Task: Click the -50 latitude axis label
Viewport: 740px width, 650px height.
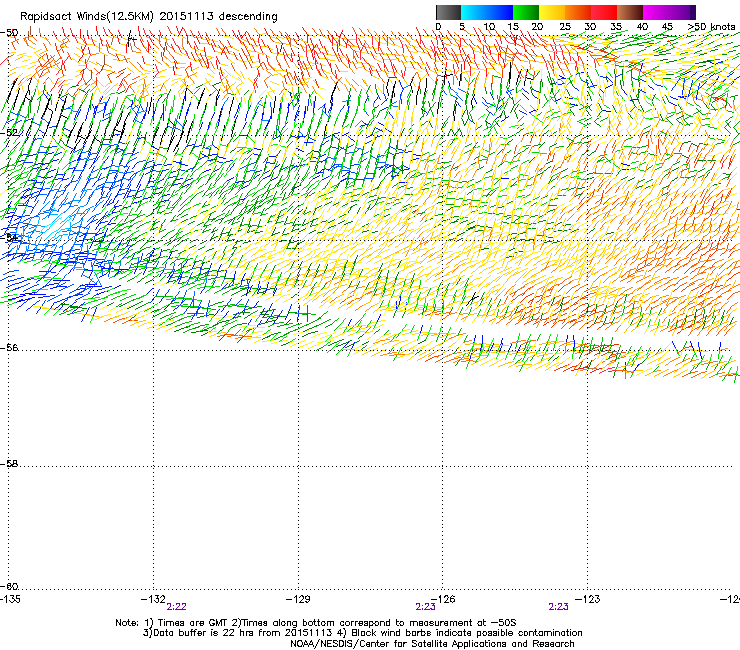Action: pyautogui.click(x=9, y=33)
